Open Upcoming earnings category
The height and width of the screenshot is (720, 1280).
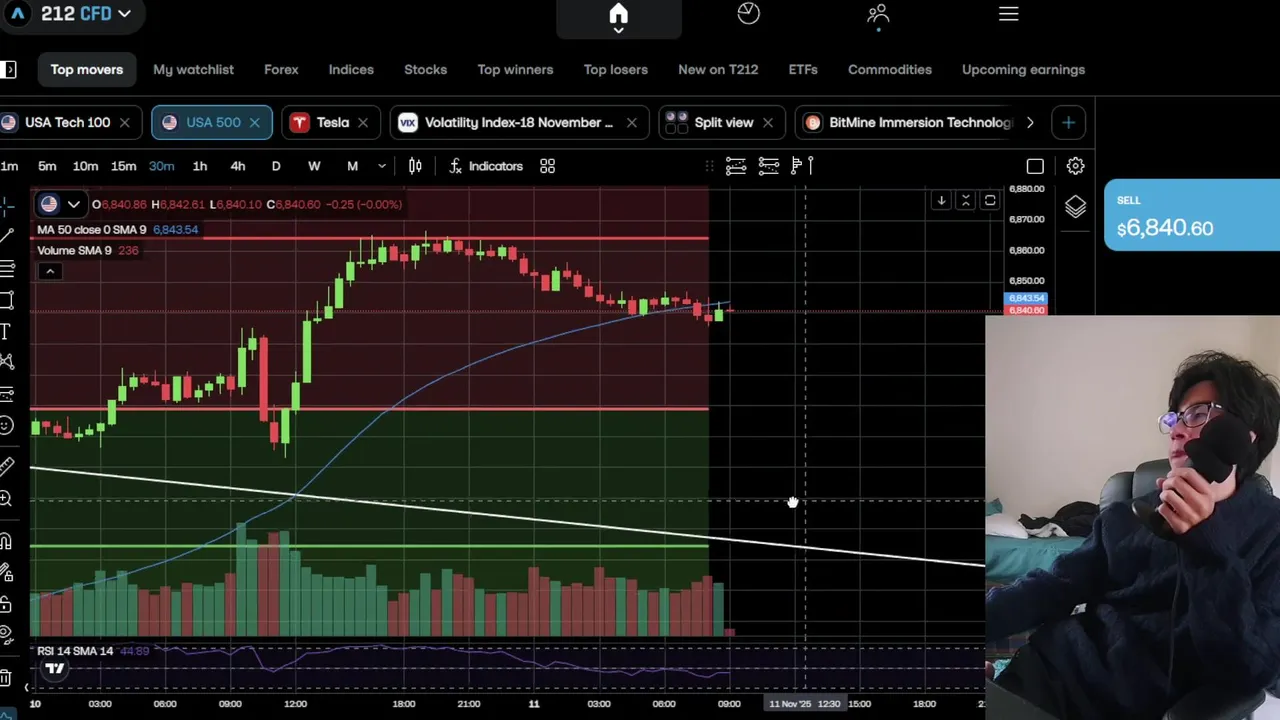(1023, 70)
